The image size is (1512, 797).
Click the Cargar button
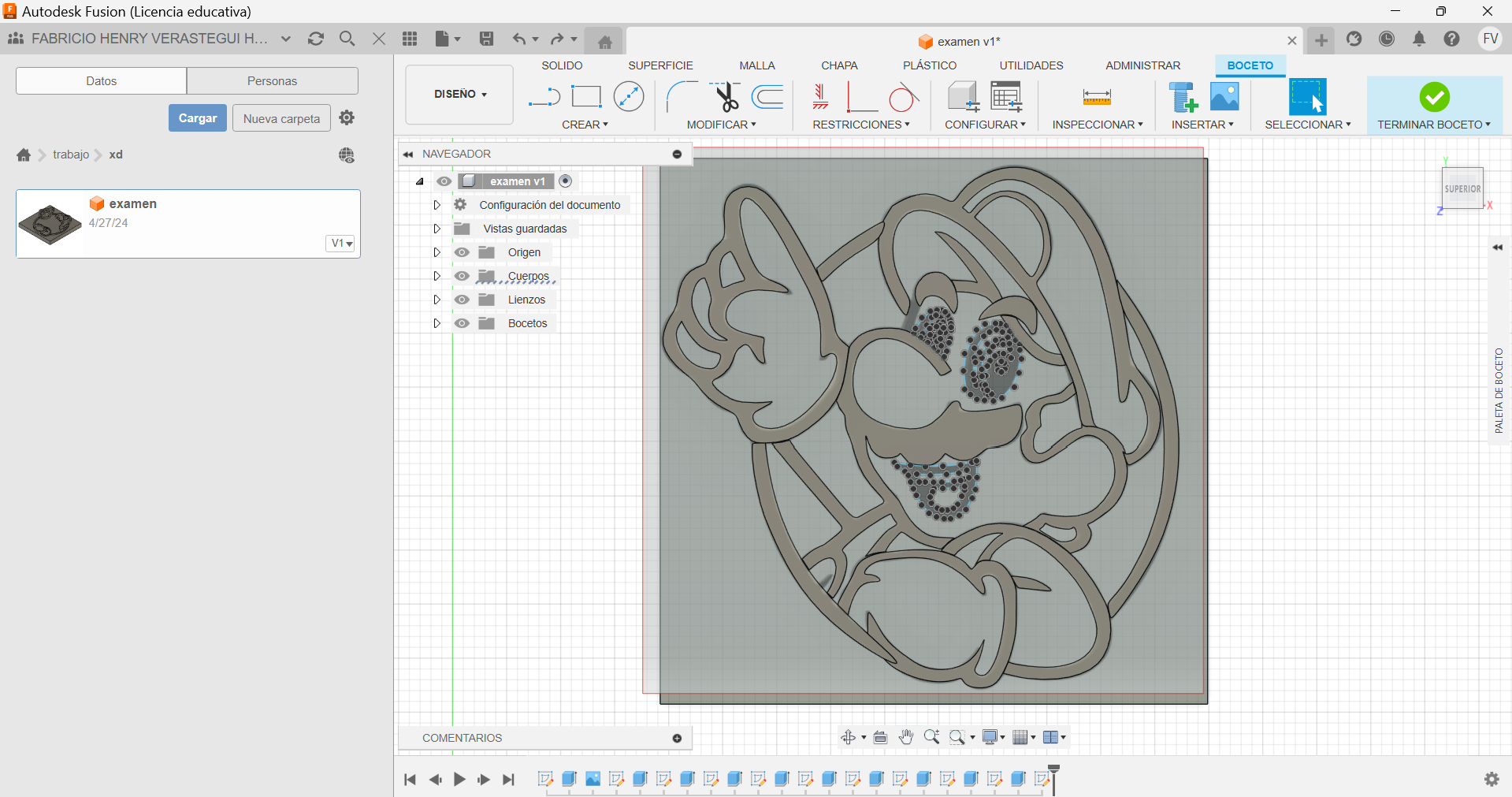pyautogui.click(x=197, y=118)
